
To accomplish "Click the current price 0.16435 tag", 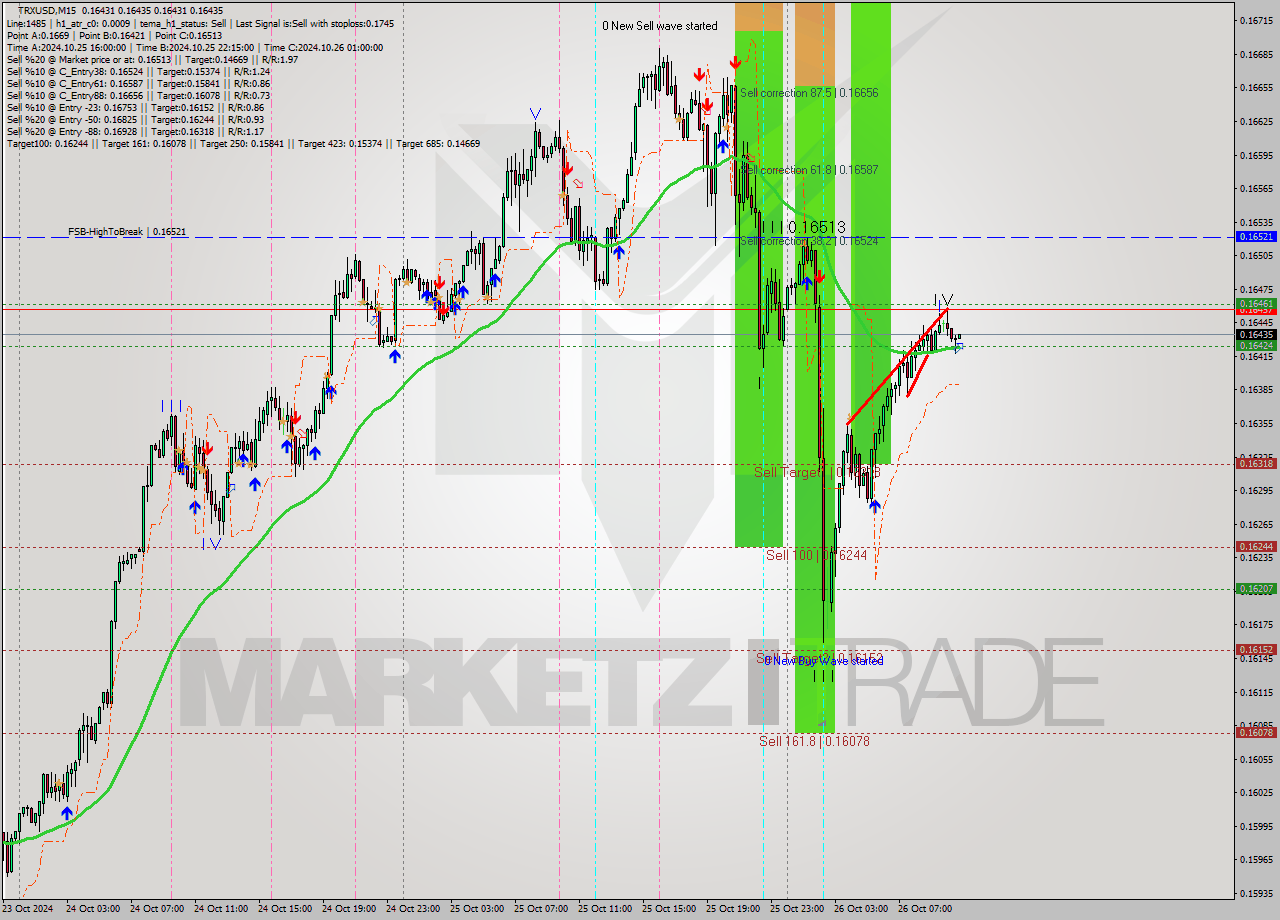I will [x=1256, y=334].
